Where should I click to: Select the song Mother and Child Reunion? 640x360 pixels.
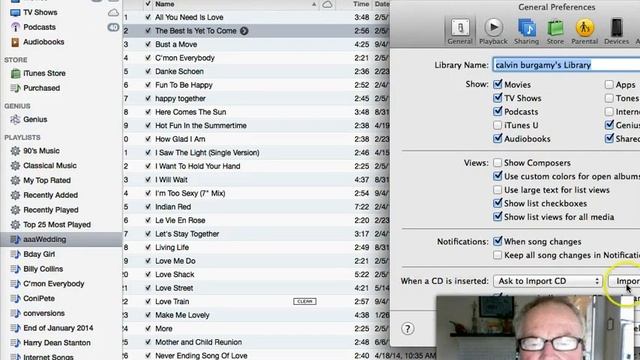pos(198,342)
